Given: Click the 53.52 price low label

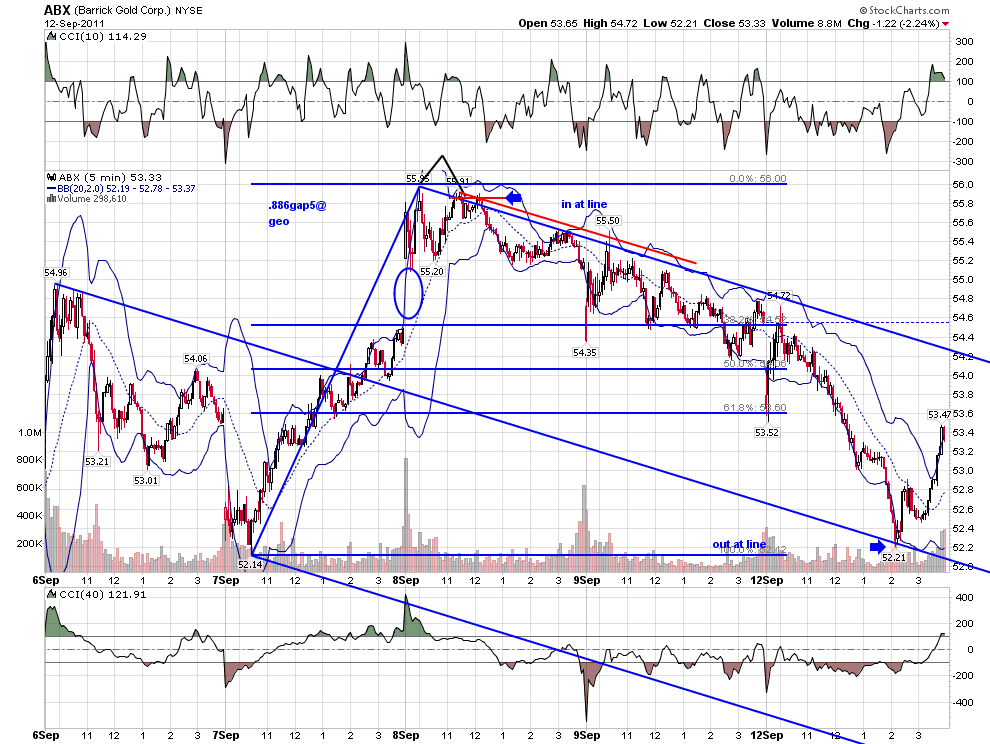Looking at the screenshot, I should [766, 432].
